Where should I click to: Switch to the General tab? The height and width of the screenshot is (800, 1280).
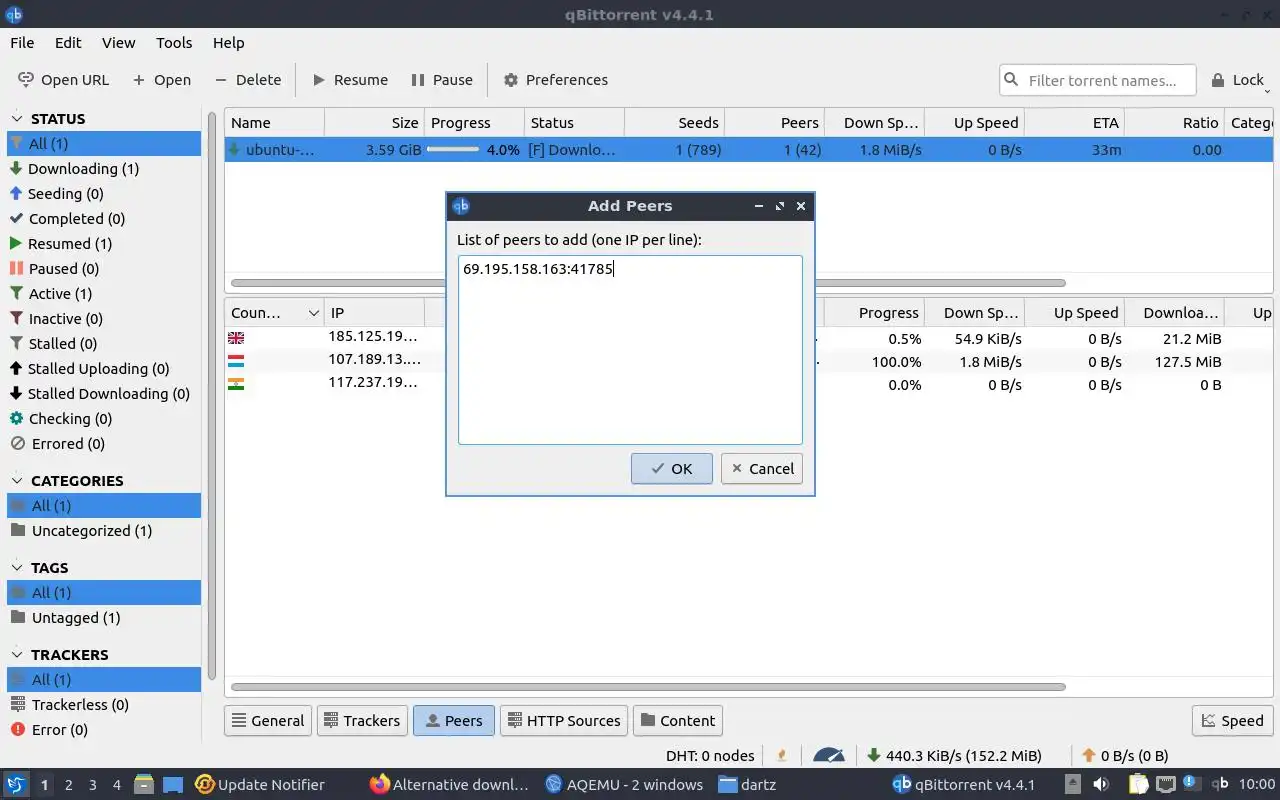268,720
